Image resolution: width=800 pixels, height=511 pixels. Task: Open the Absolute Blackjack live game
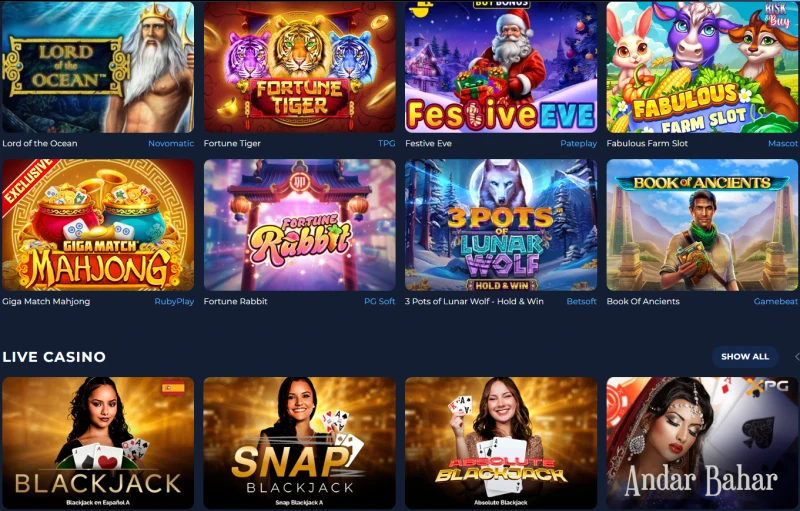pyautogui.click(x=501, y=443)
